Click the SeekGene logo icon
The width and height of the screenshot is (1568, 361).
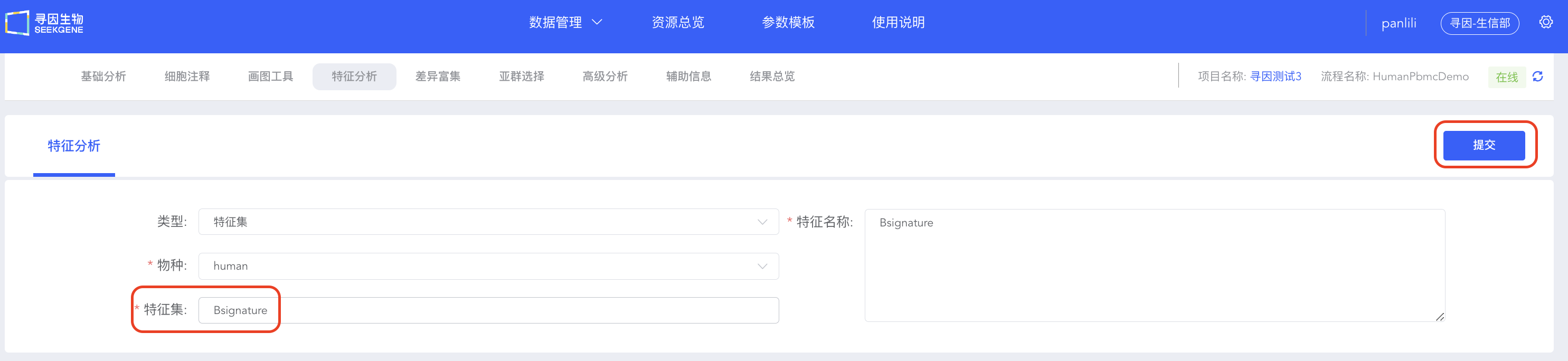17,23
